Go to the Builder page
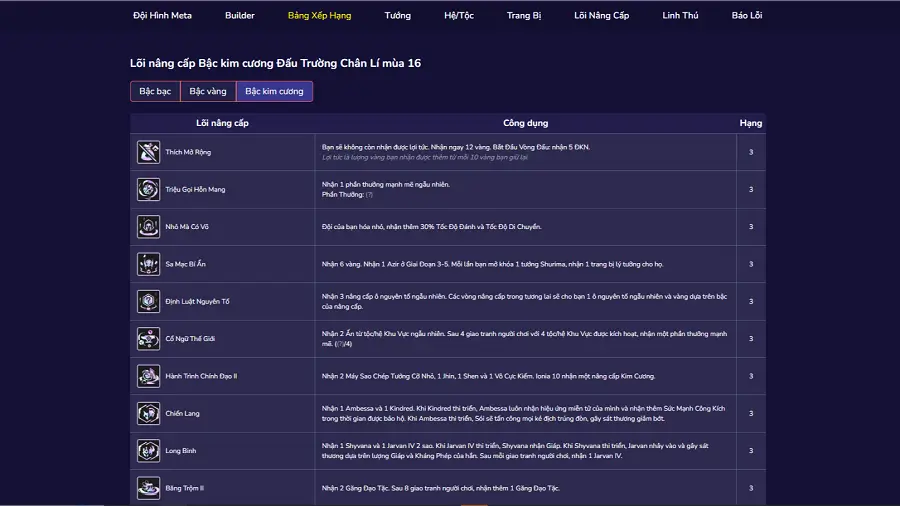The width and height of the screenshot is (900, 506). (x=239, y=16)
